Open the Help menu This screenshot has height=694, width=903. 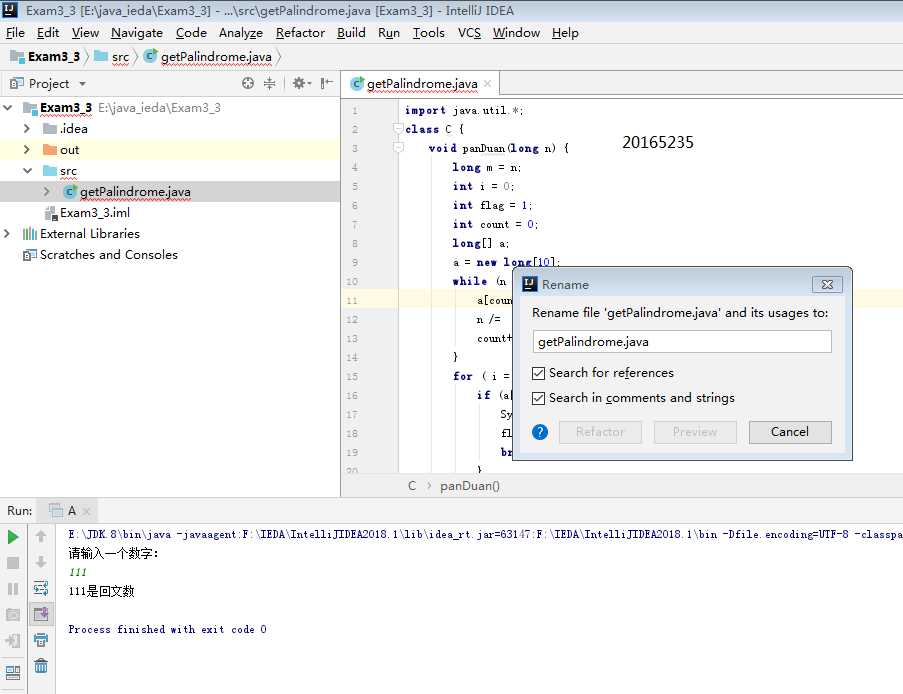click(565, 33)
